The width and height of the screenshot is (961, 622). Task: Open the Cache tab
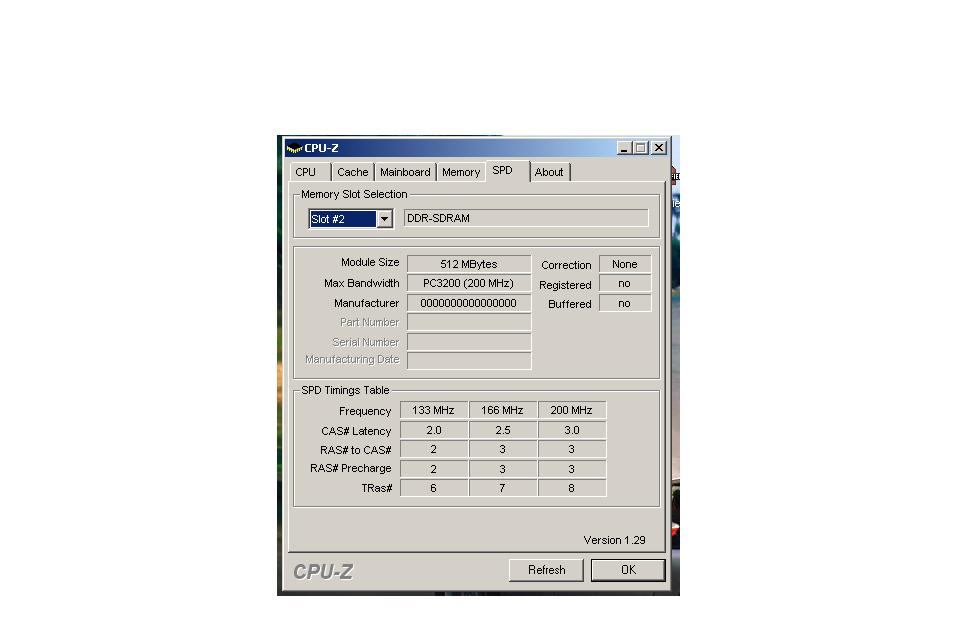click(x=352, y=172)
